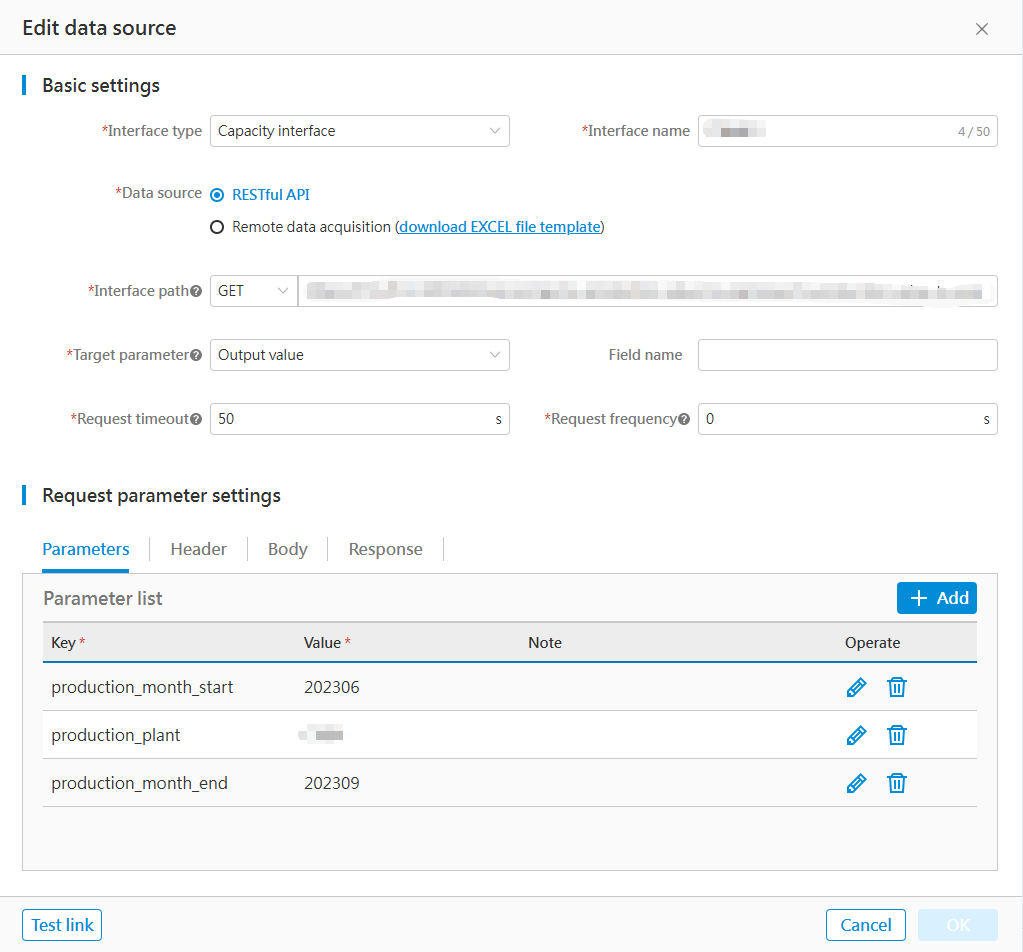The width and height of the screenshot is (1023, 952).
Task: Select the RESTful API data source
Action: coord(217,195)
